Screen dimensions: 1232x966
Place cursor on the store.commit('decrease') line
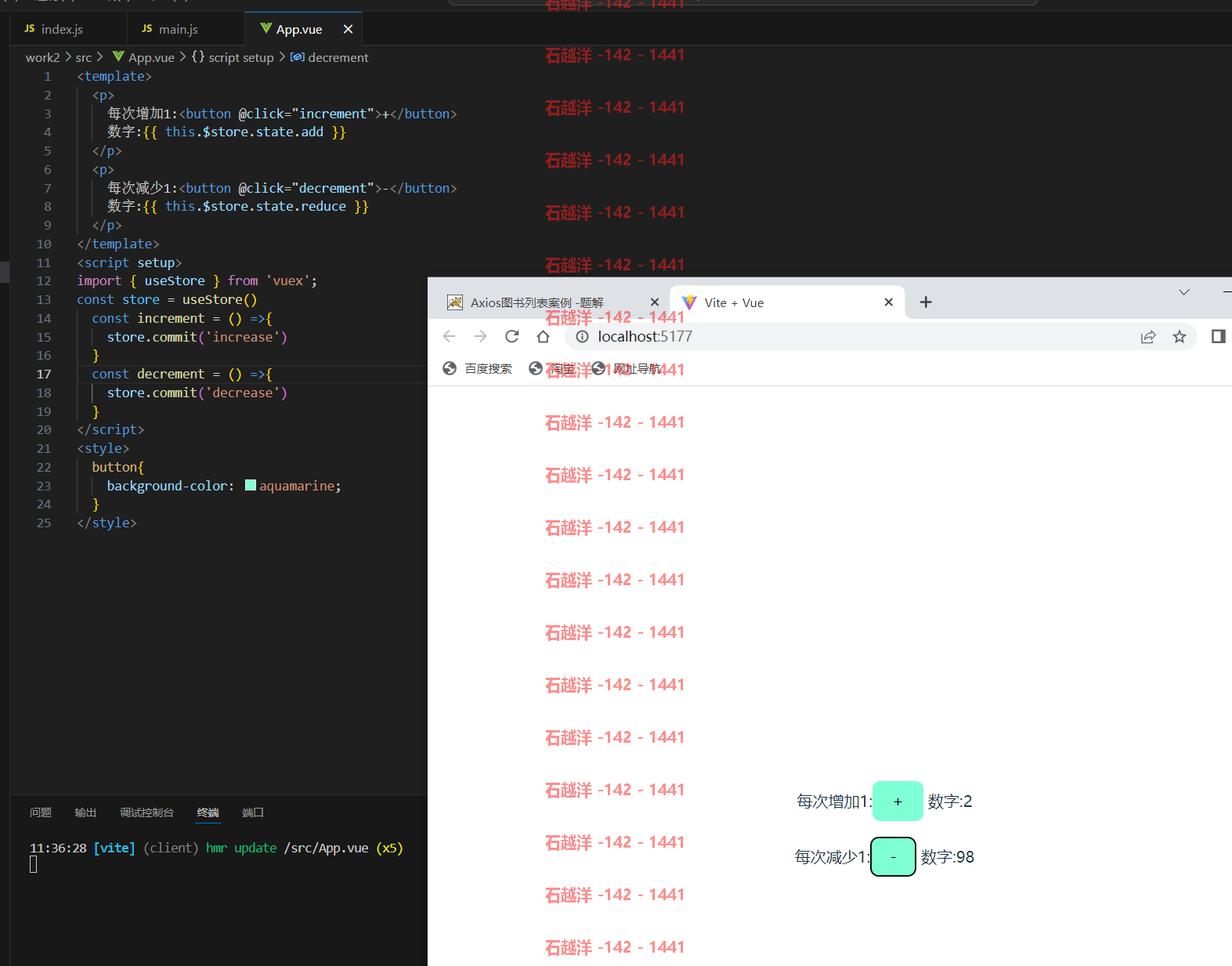[197, 393]
